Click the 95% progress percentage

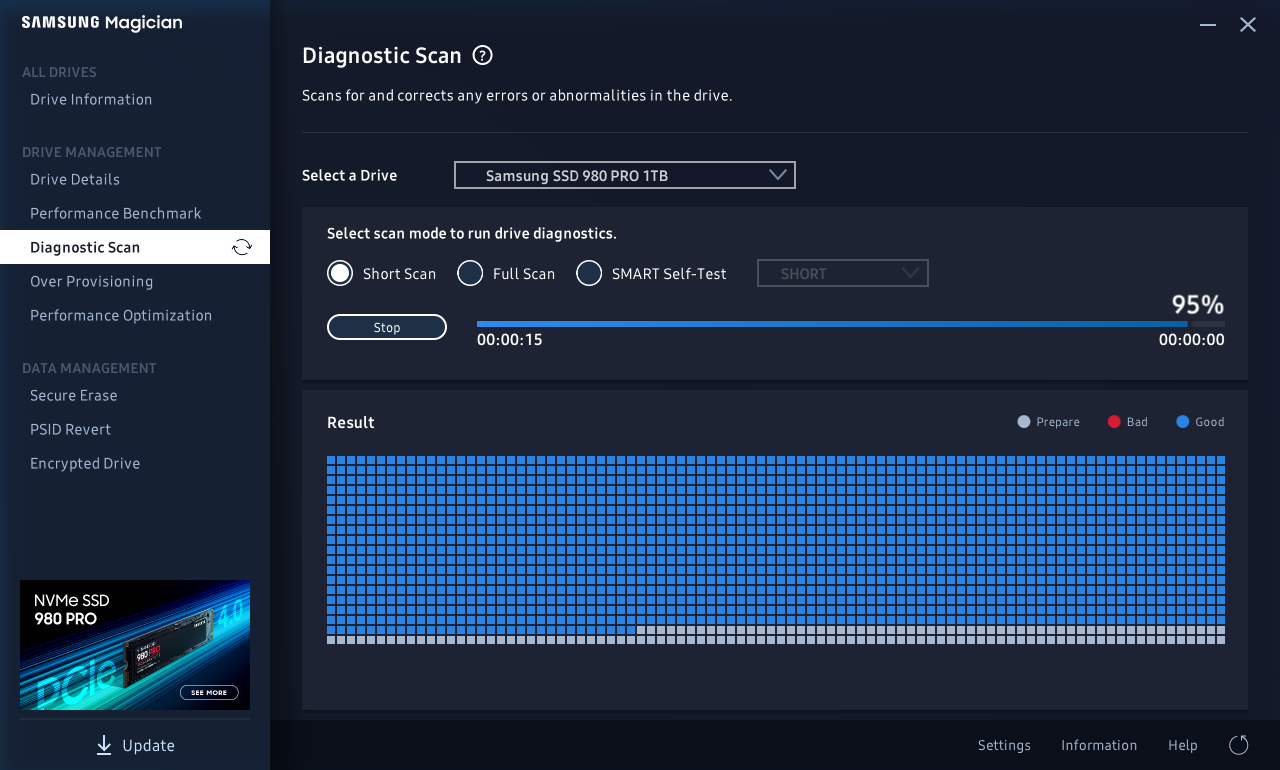(1198, 305)
